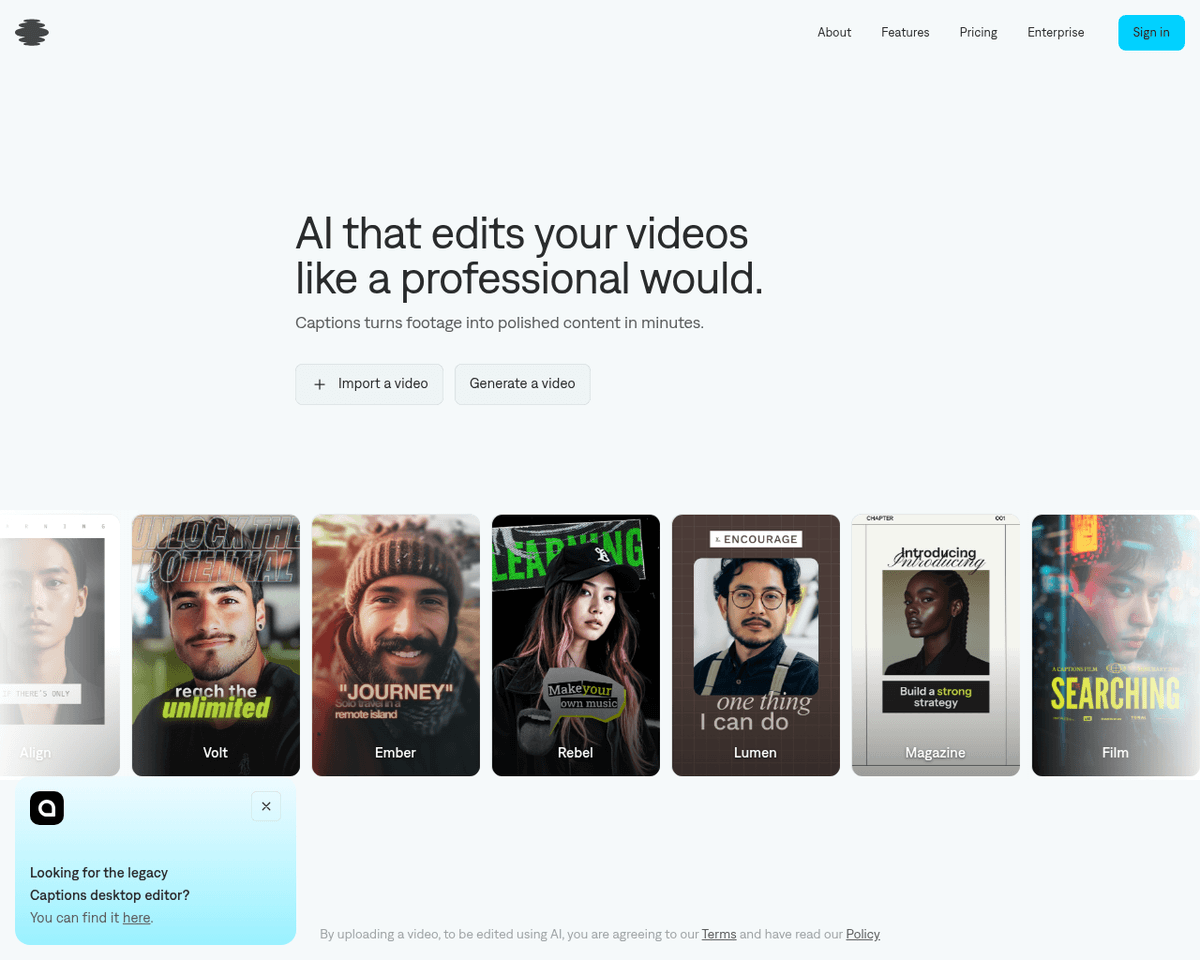Viewport: 1200px width, 960px height.
Task: Navigate to the Enterprise page
Action: [1055, 32]
